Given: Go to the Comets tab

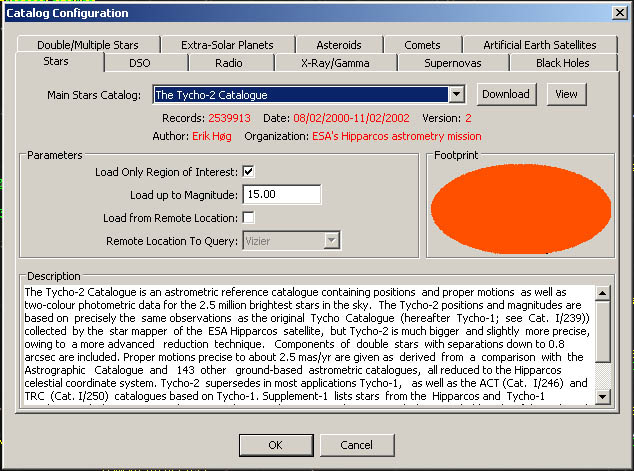Looking at the screenshot, I should coord(422,45).
